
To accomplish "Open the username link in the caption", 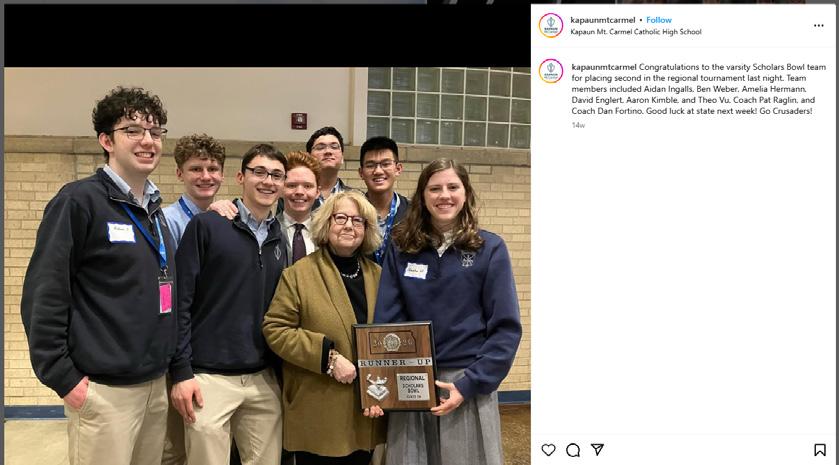I will 604,67.
